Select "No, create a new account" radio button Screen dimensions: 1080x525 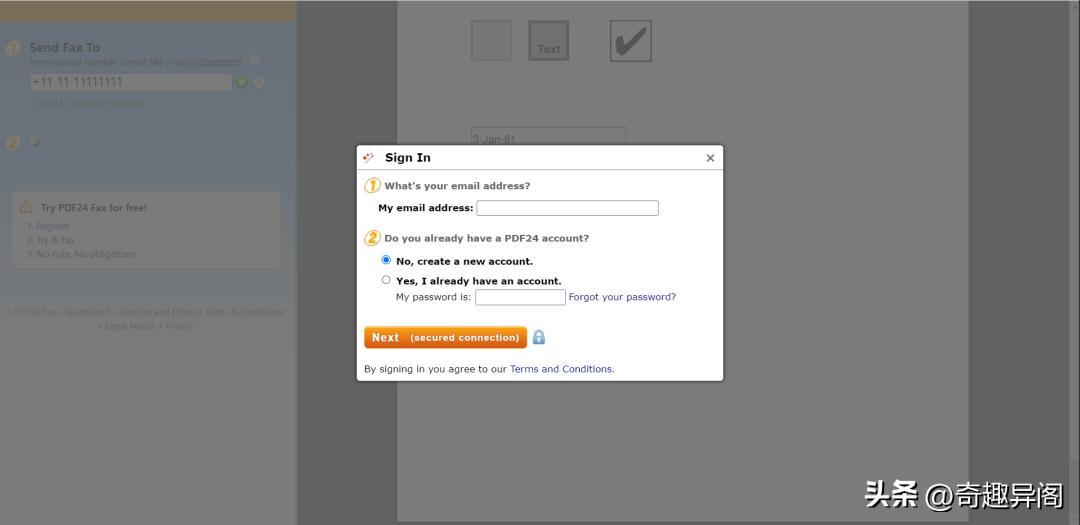[386, 260]
